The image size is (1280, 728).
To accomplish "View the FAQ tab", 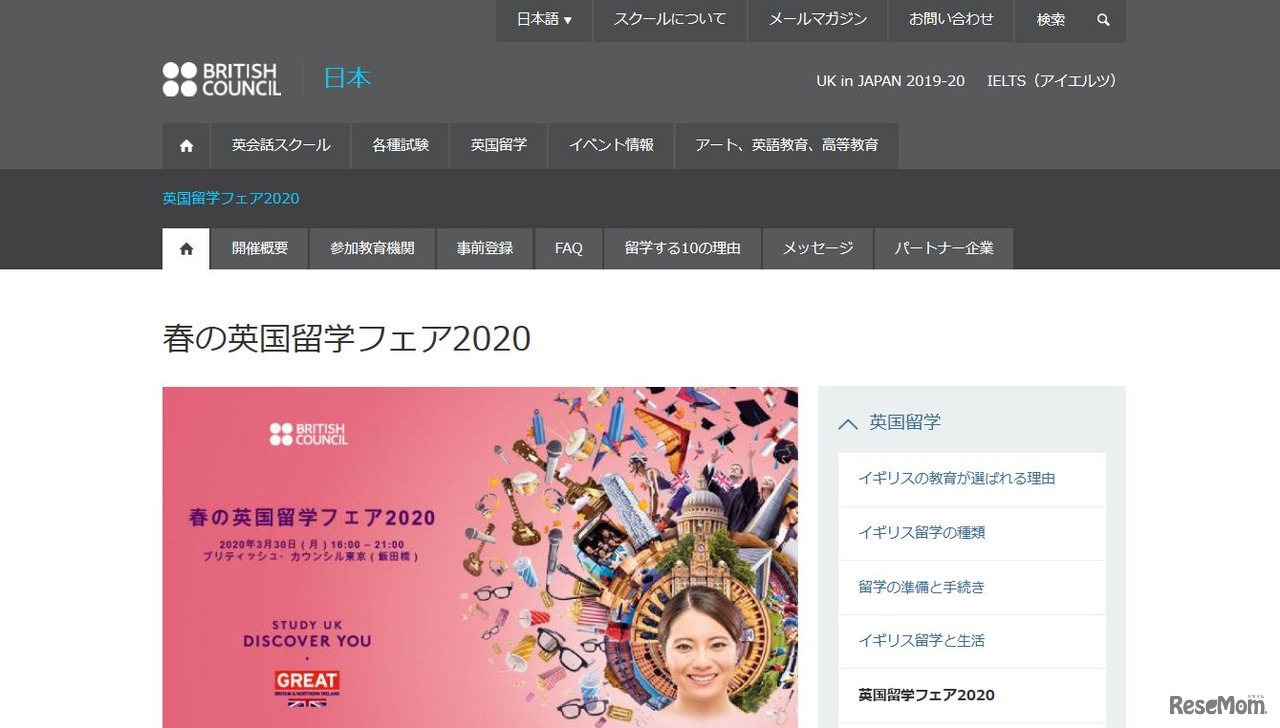I will pos(569,249).
